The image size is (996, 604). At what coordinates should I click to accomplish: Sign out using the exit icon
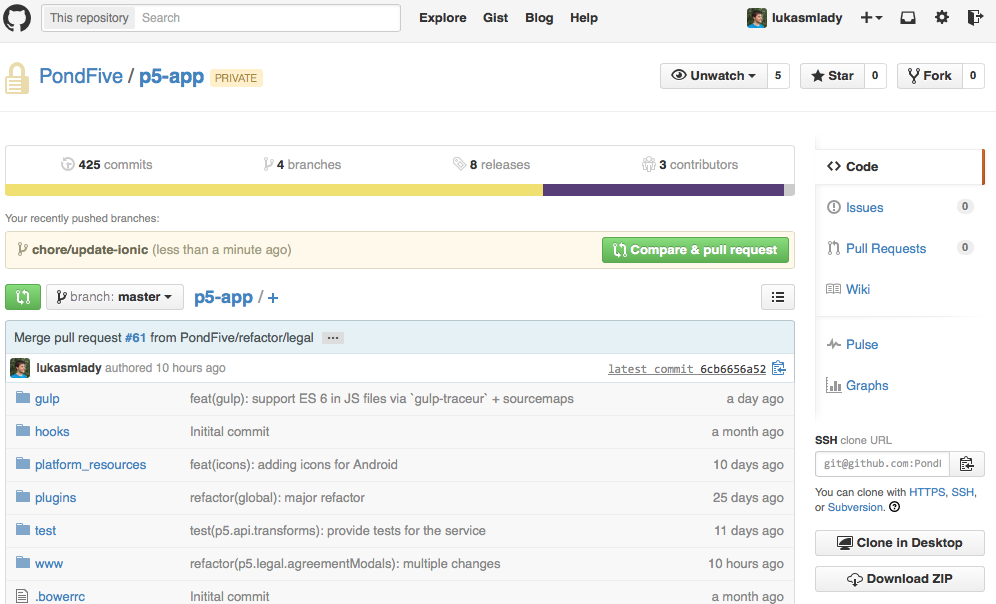tap(974, 17)
